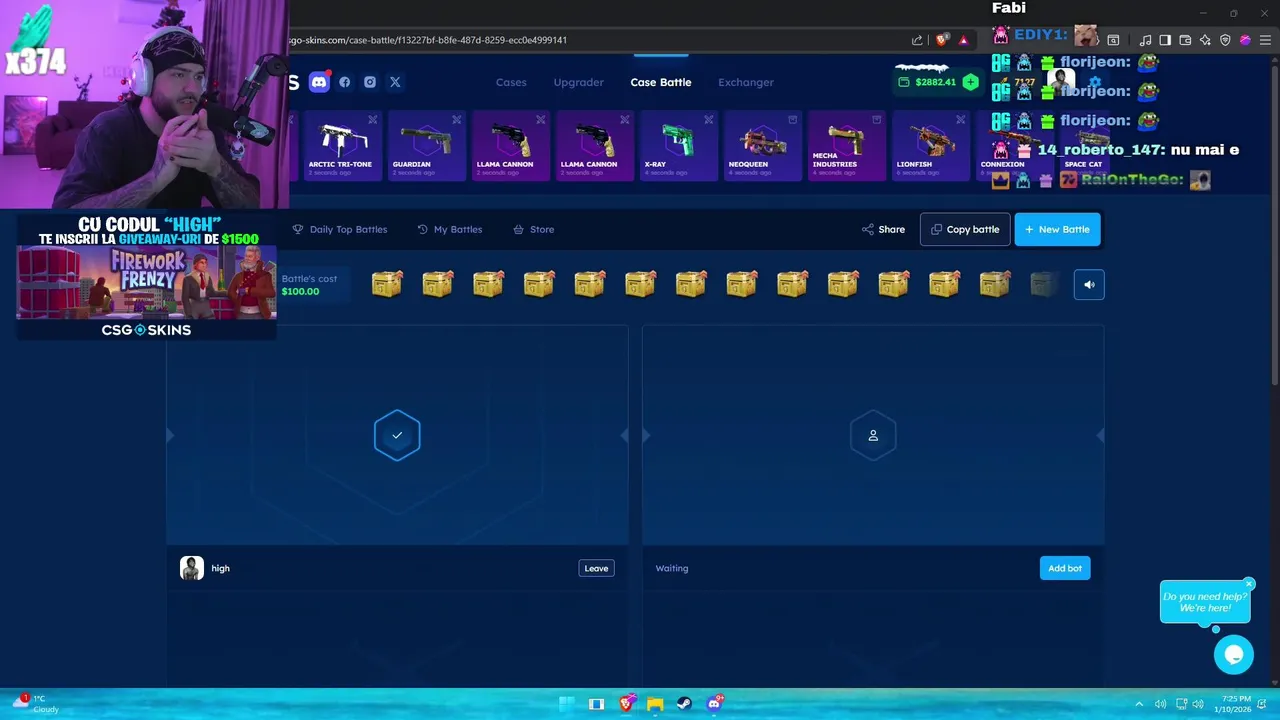This screenshot has width=1280, height=720.
Task: Select the Arctic Tri-Tone drop card
Action: click(x=341, y=145)
